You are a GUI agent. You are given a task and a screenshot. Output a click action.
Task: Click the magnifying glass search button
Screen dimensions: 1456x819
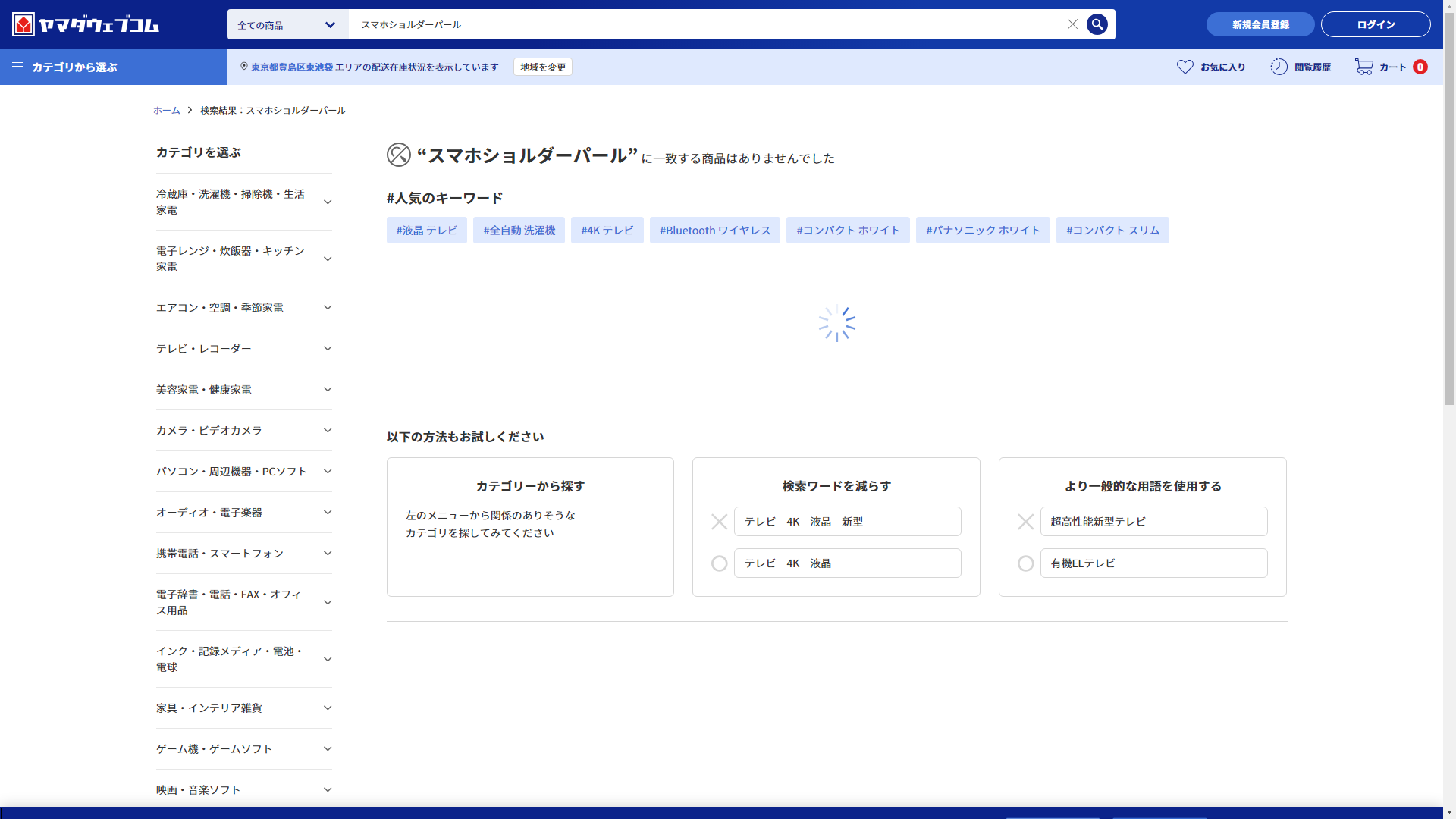coord(1097,24)
